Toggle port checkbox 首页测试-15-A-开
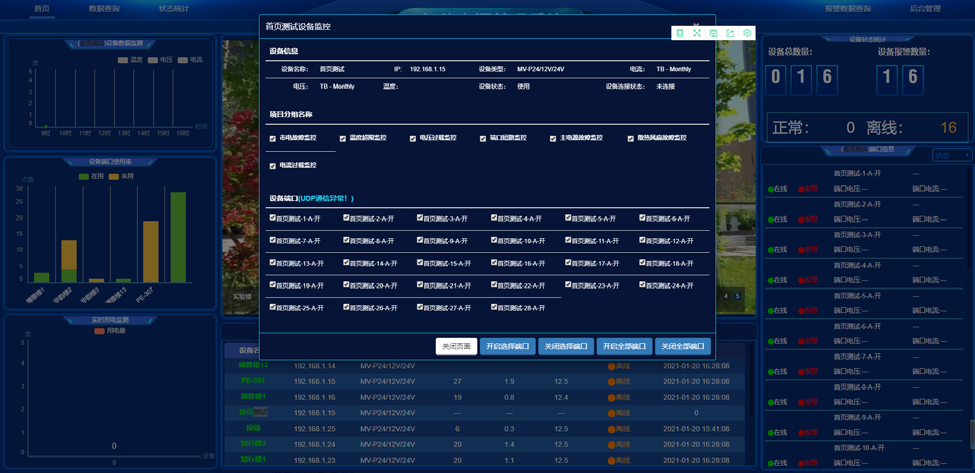 (x=420, y=262)
